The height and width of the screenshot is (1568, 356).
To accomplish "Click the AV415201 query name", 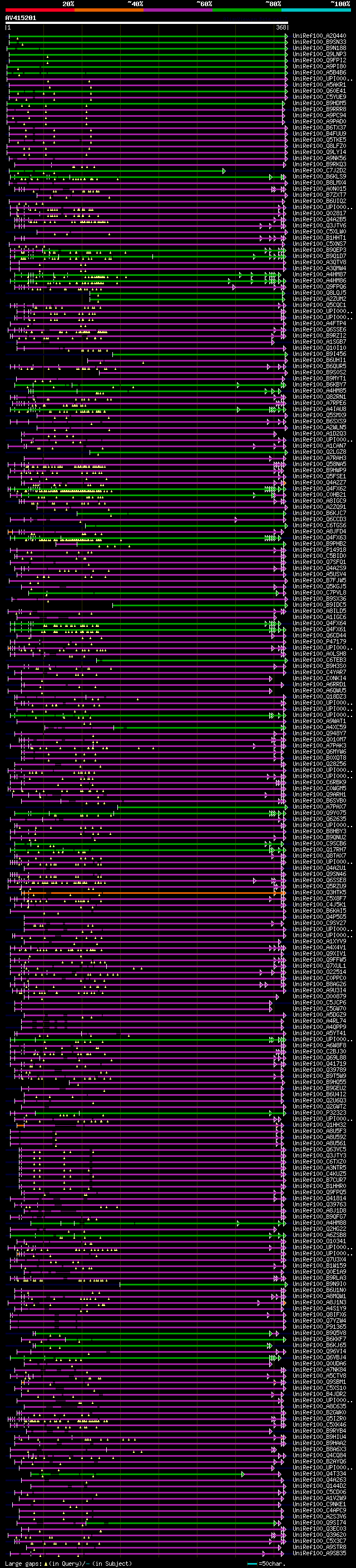I will pyautogui.click(x=21, y=18).
